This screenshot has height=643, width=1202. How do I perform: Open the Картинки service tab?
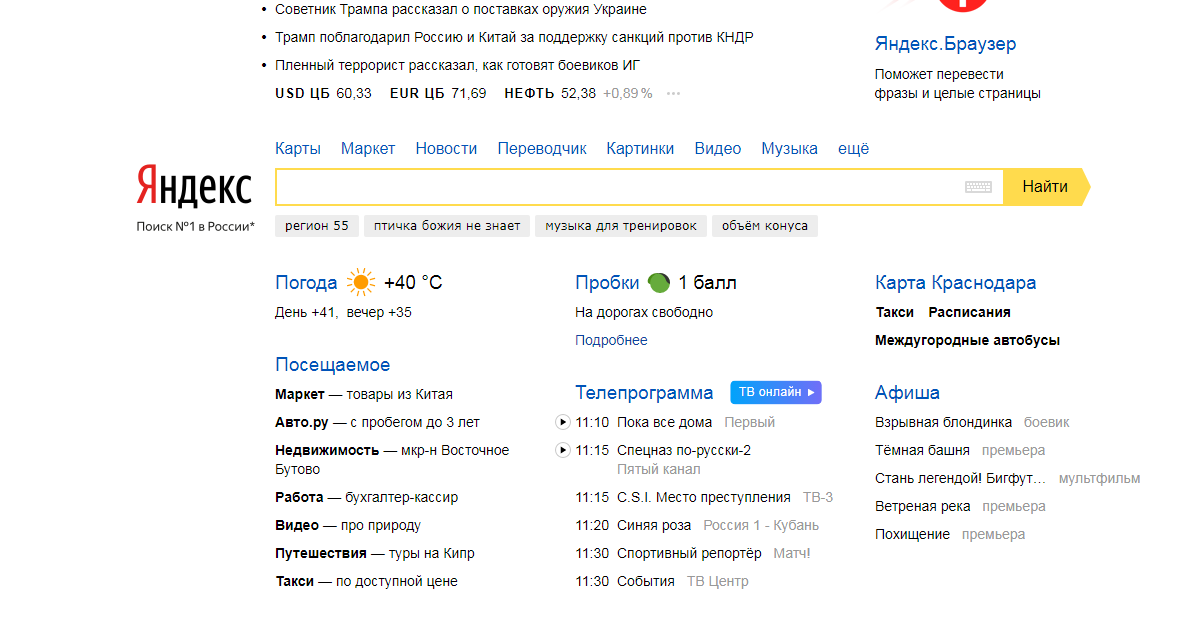640,148
